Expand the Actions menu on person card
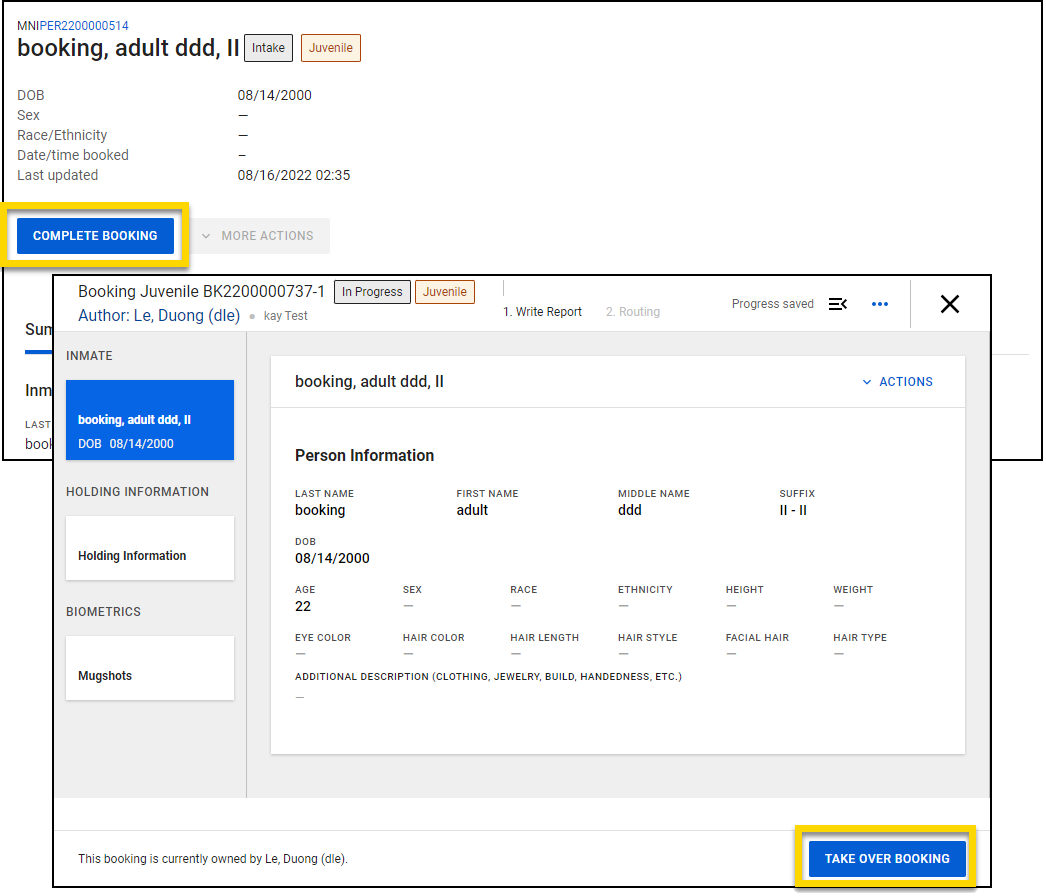The width and height of the screenshot is (1046, 896). coord(897,382)
